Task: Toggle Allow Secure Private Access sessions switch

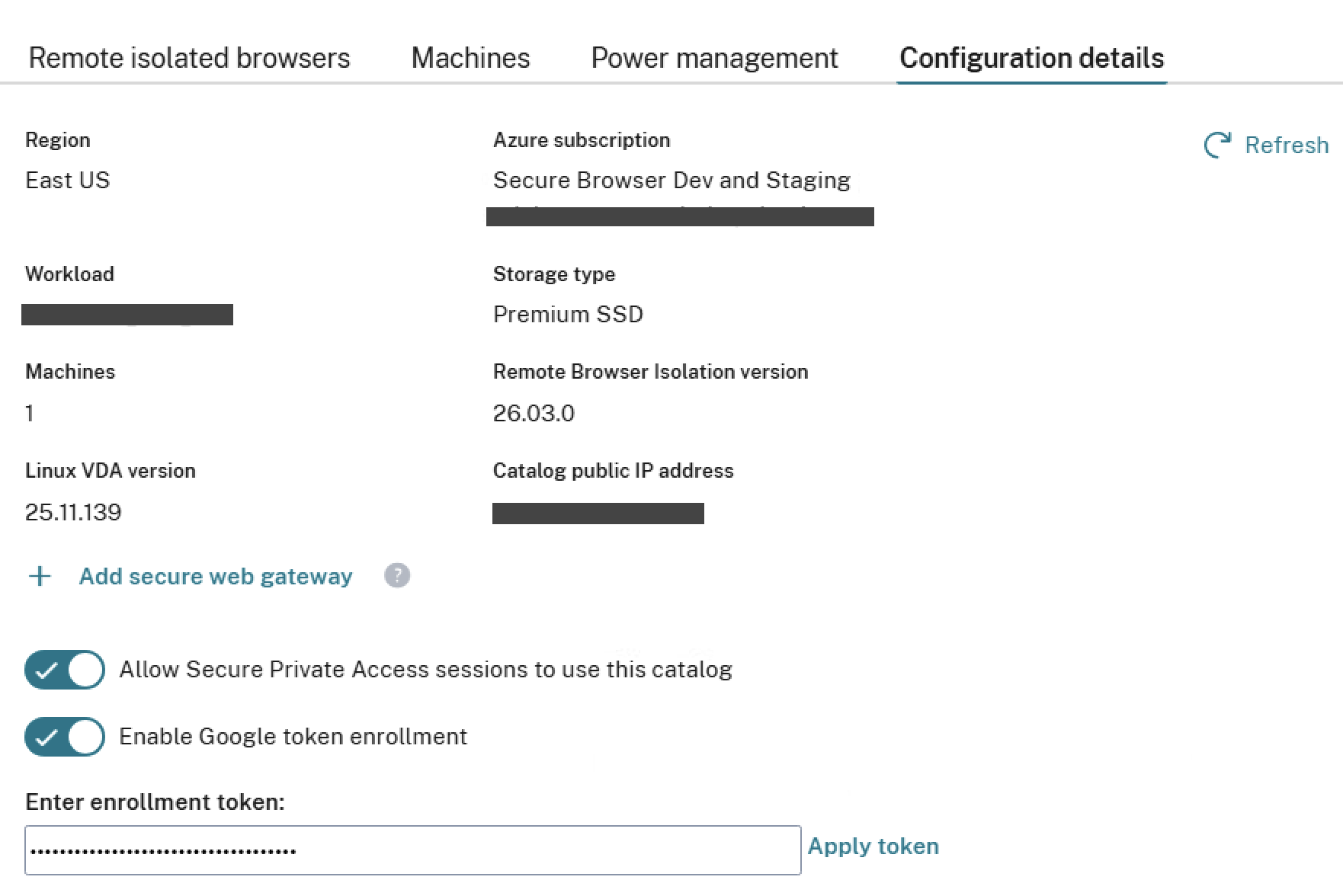Action: coord(65,670)
